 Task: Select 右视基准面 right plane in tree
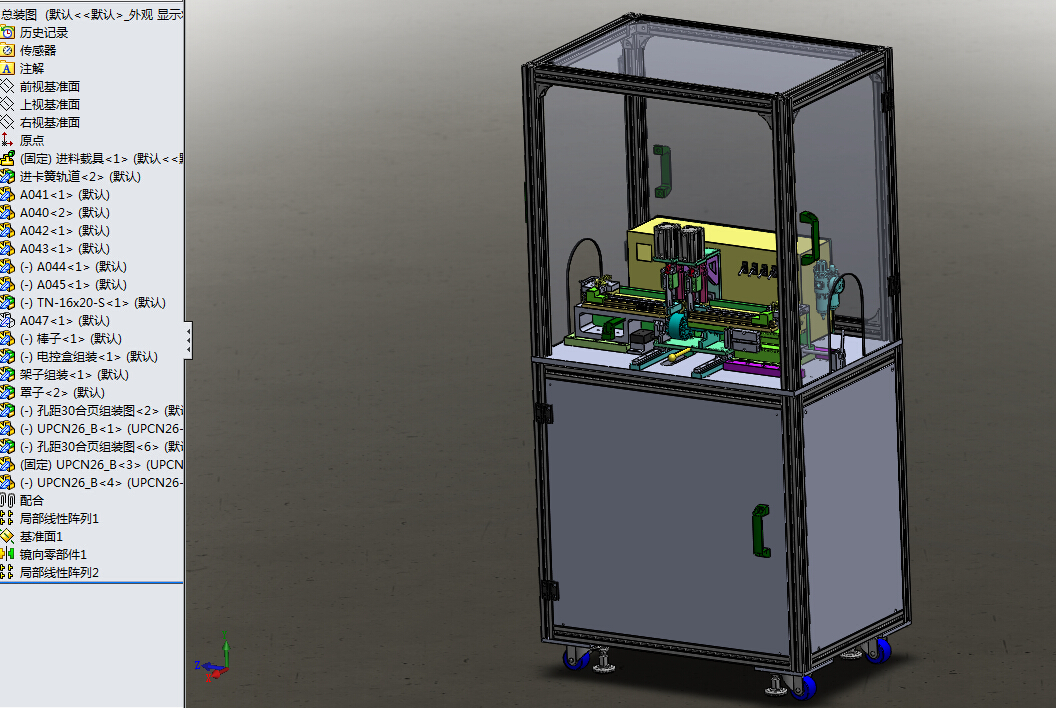pos(50,123)
